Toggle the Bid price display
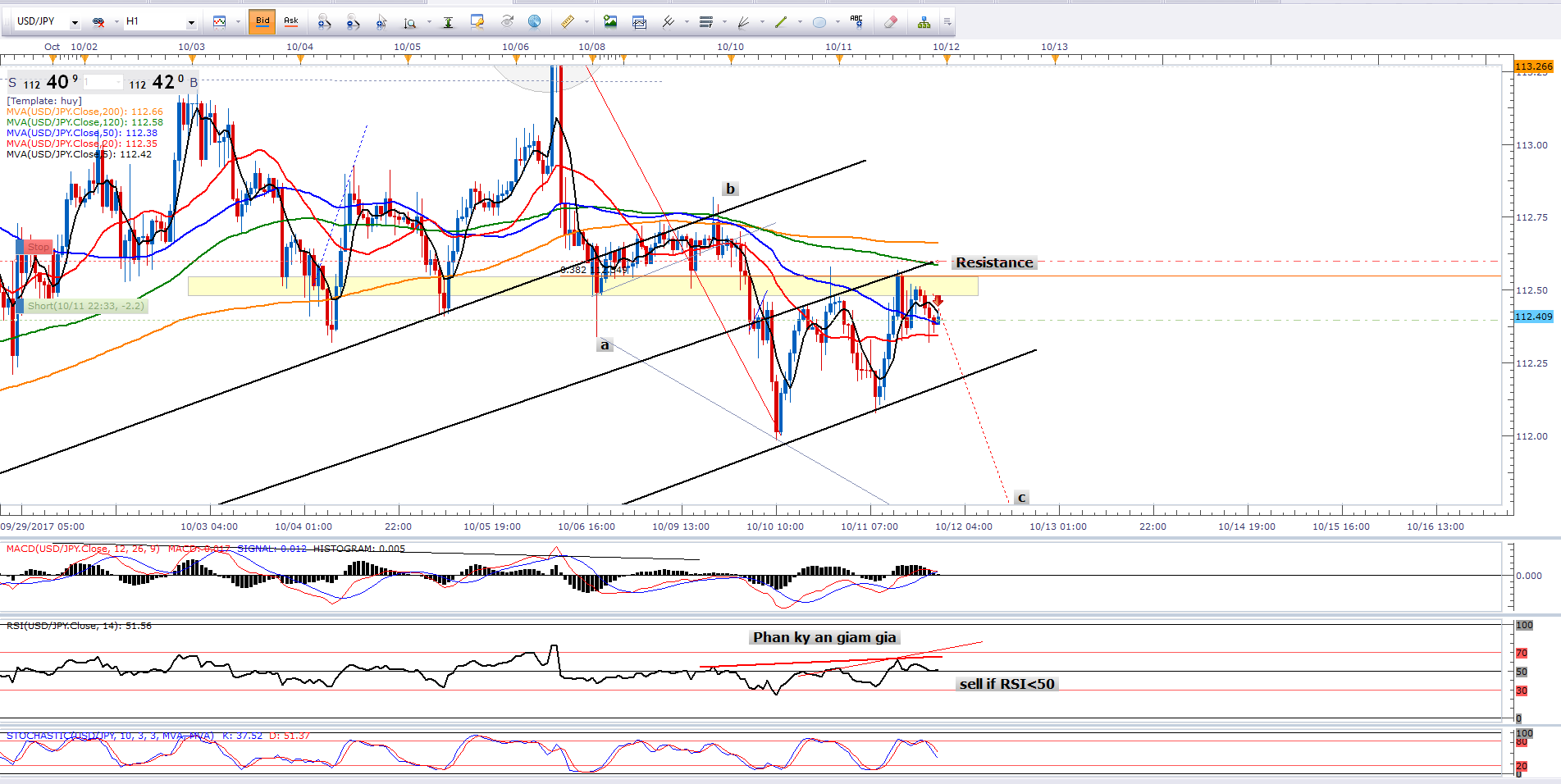Image resolution: width=1561 pixels, height=784 pixels. point(262,21)
